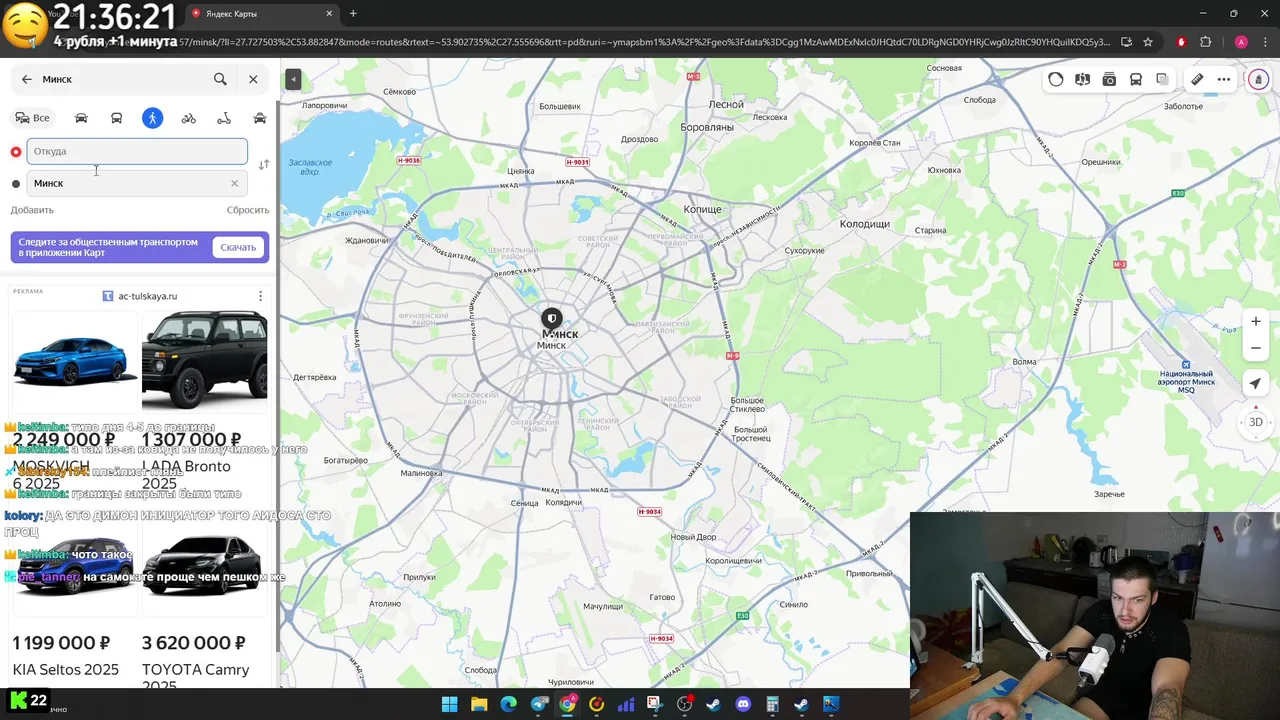This screenshot has width=1280, height=720.
Task: Open the browser extensions puzzle icon
Action: [x=1205, y=42]
